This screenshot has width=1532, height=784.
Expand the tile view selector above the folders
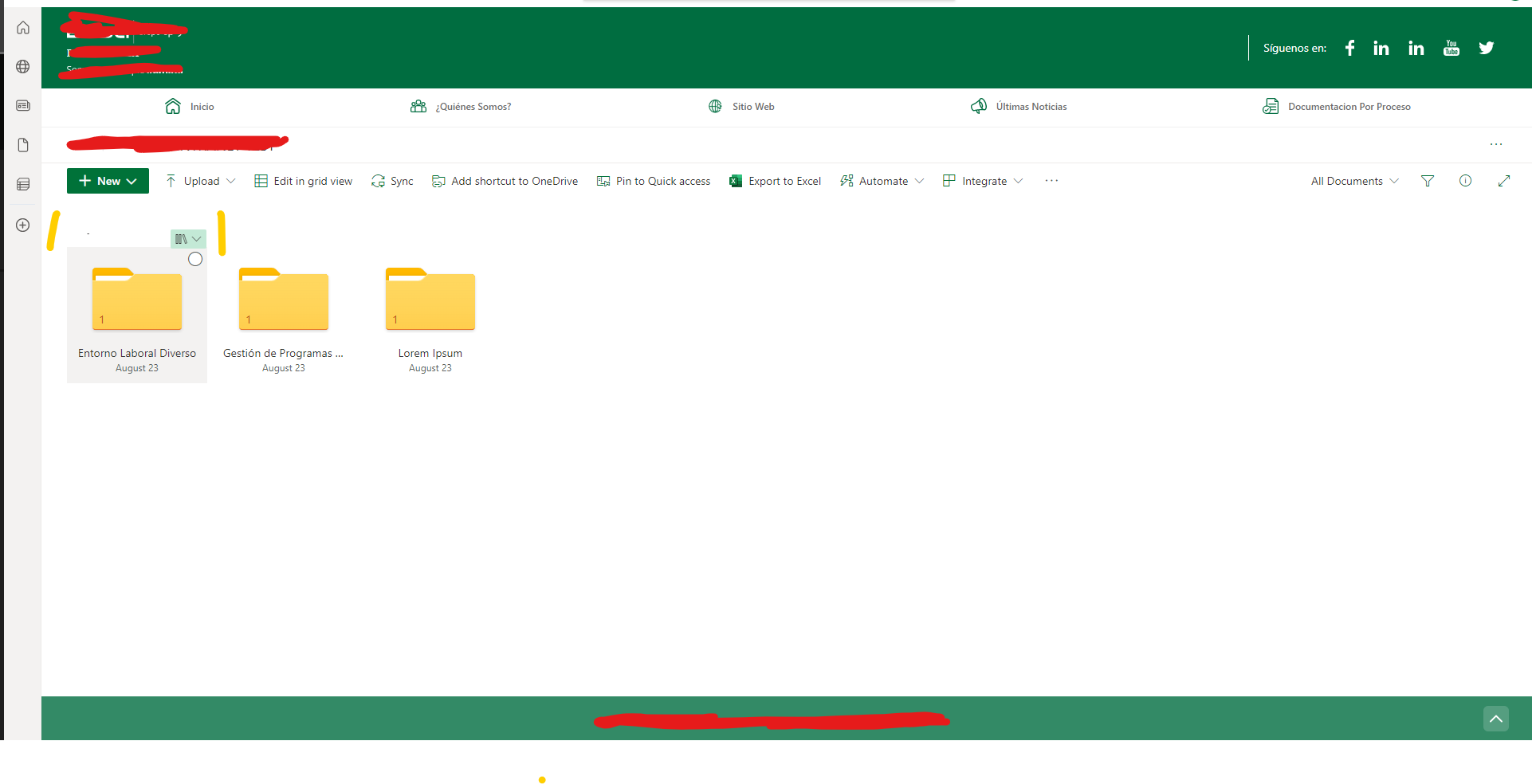(x=188, y=239)
